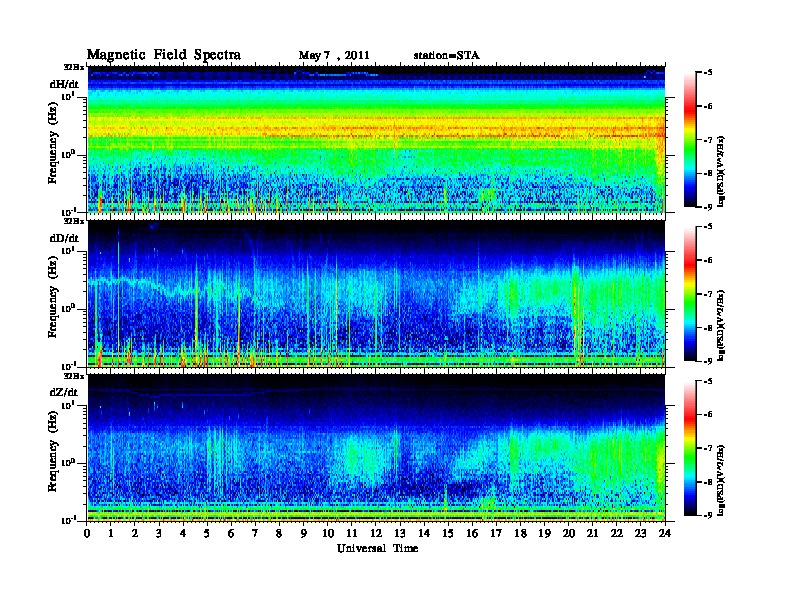
Task: Click the dZ/dt spectrogram plot area
Action: point(376,448)
